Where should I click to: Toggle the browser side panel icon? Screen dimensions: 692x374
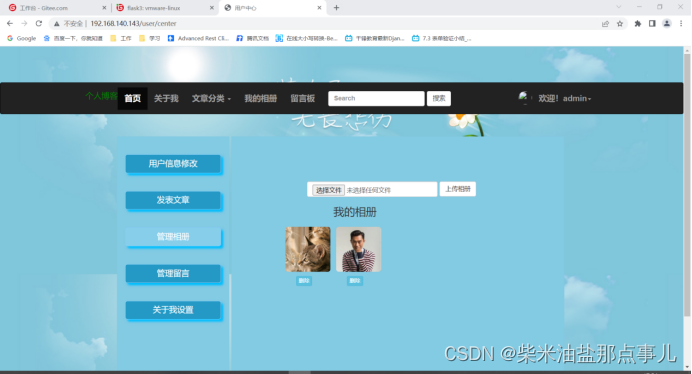[652, 24]
